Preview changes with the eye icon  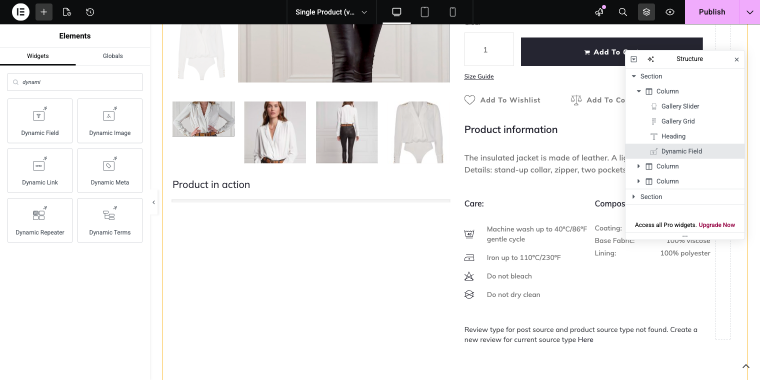(670, 12)
